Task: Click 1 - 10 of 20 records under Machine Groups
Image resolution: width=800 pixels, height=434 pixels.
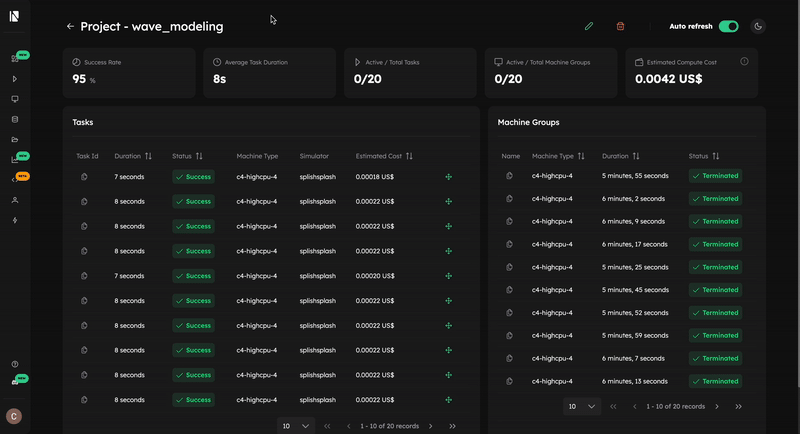Action: click(x=676, y=406)
